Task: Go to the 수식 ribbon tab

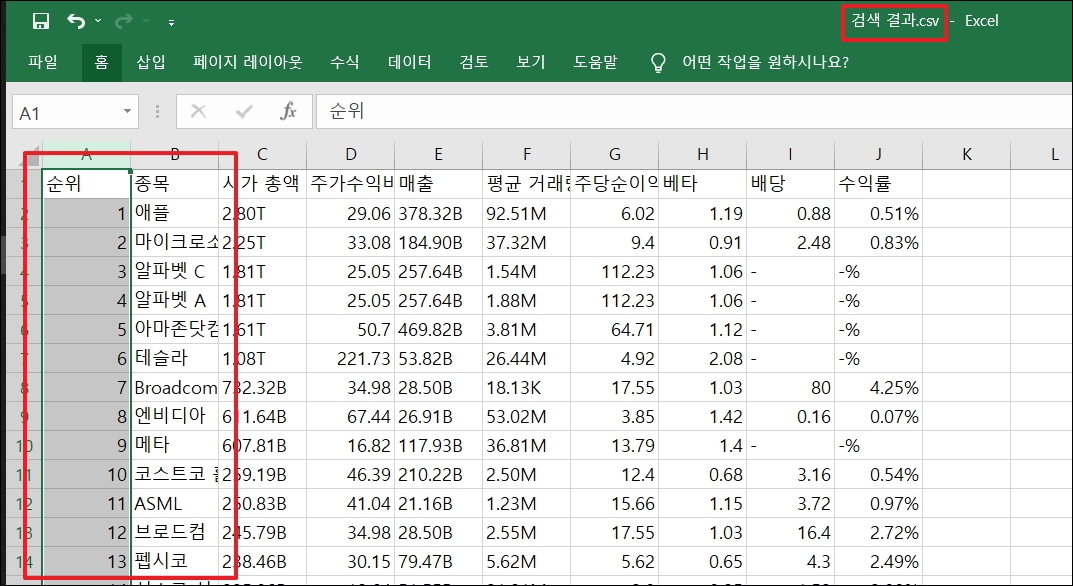Action: 344,62
